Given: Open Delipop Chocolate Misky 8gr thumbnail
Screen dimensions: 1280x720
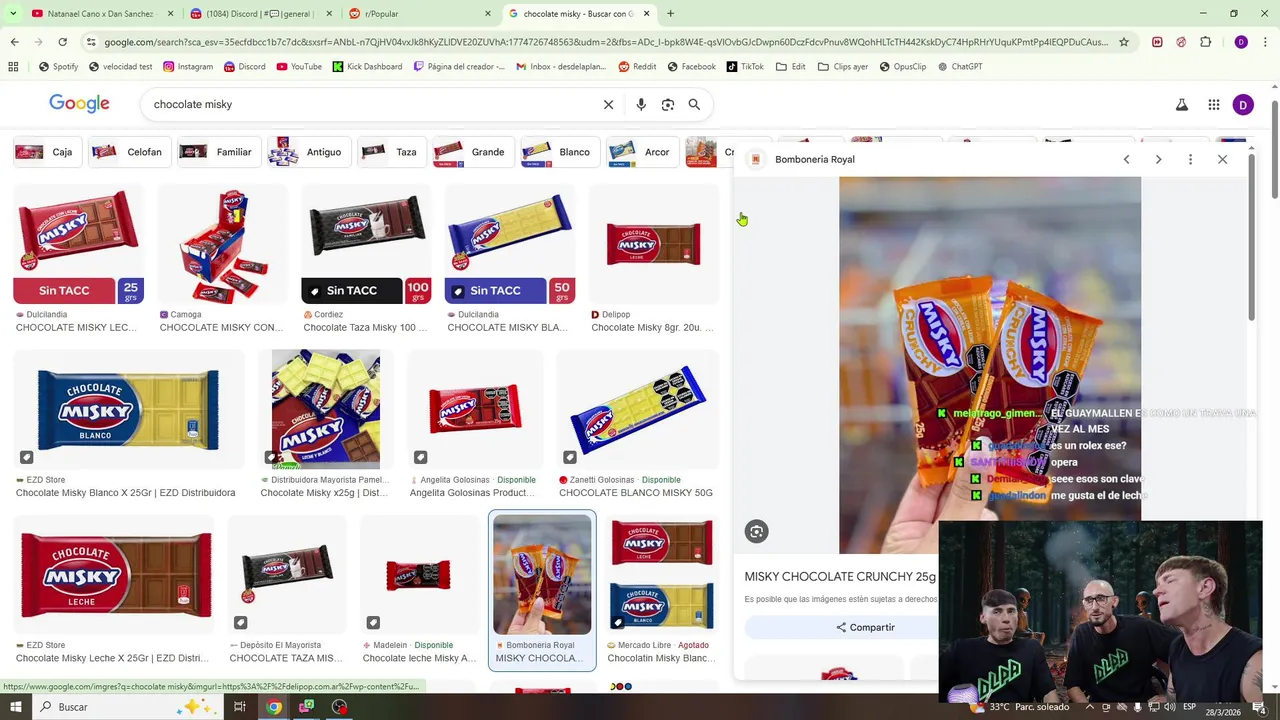Looking at the screenshot, I should [x=654, y=244].
